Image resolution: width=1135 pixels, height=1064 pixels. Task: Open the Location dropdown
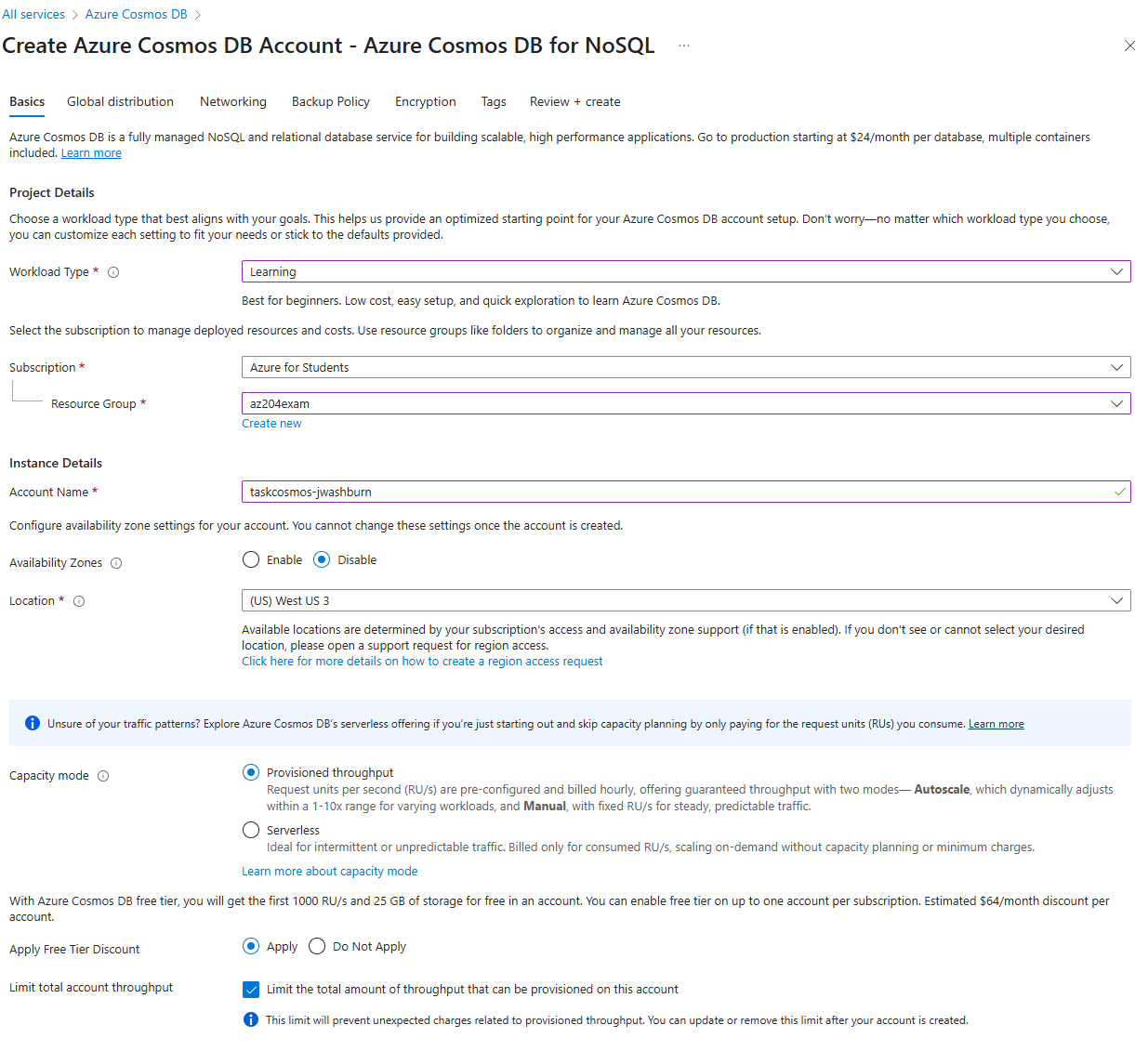coord(686,600)
